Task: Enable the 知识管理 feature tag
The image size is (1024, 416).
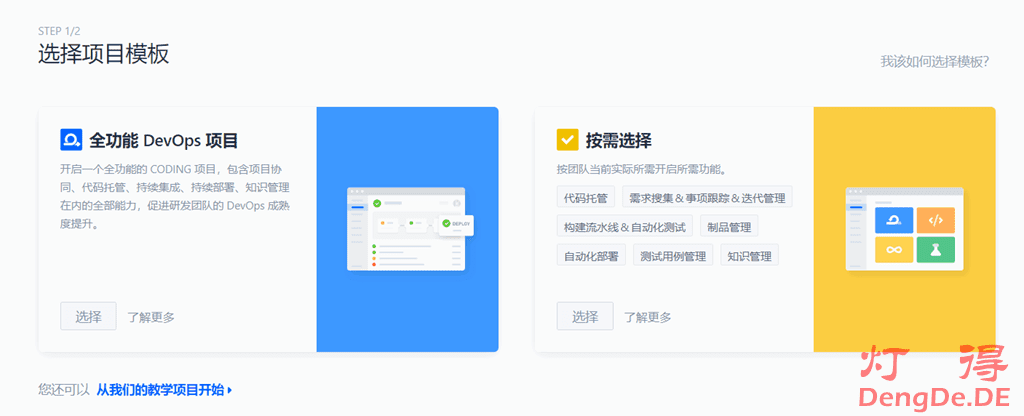Action: [x=749, y=256]
